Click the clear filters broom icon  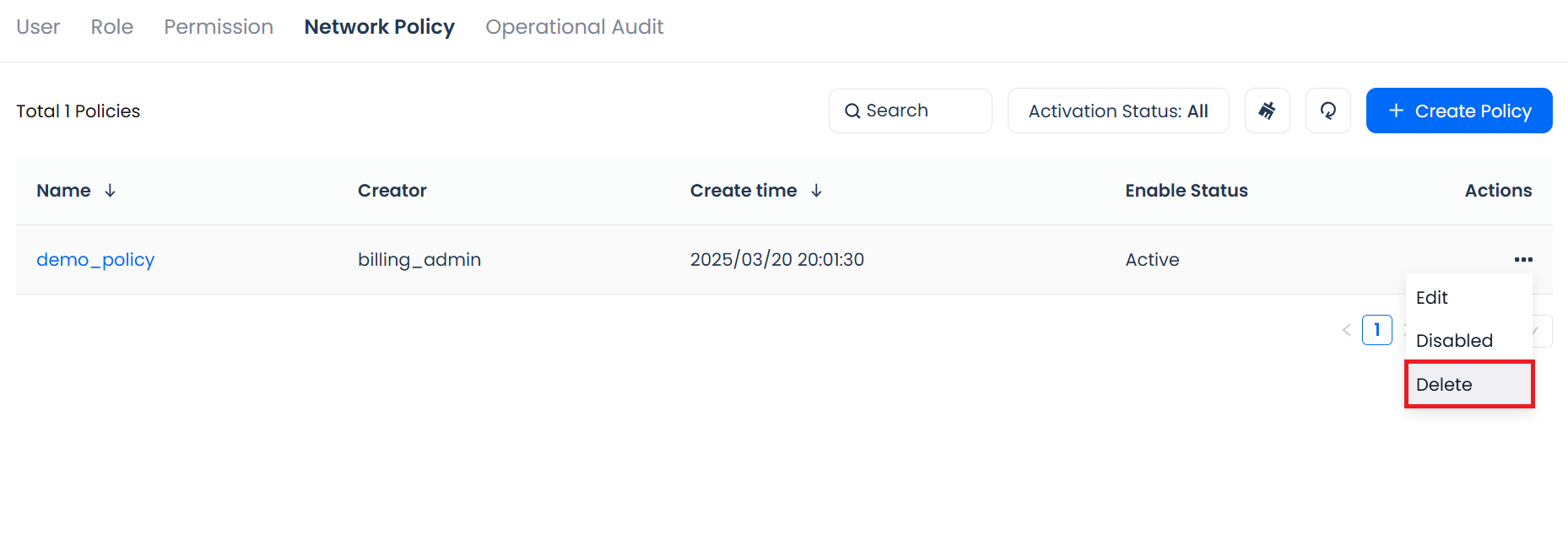1267,111
